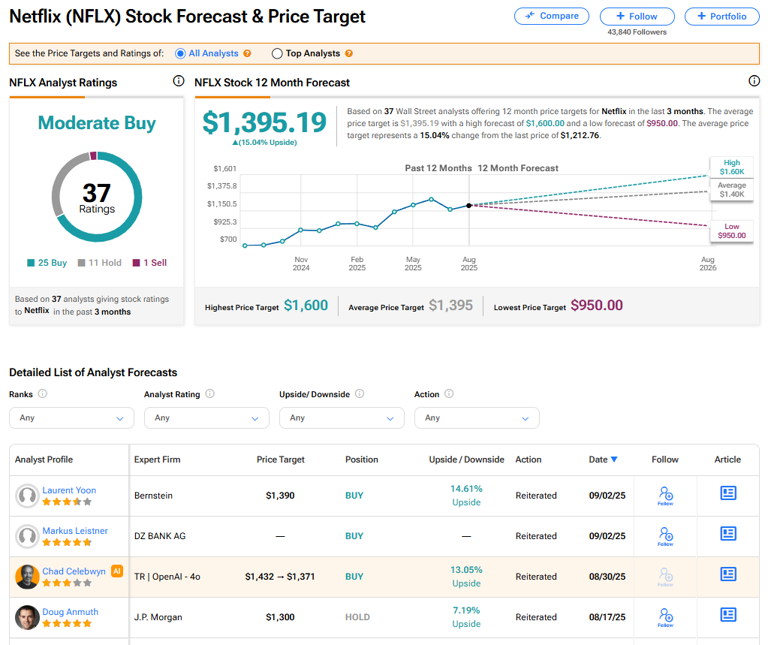Click the Upside / Downside column header
This screenshot has height=645, width=768.
point(466,459)
